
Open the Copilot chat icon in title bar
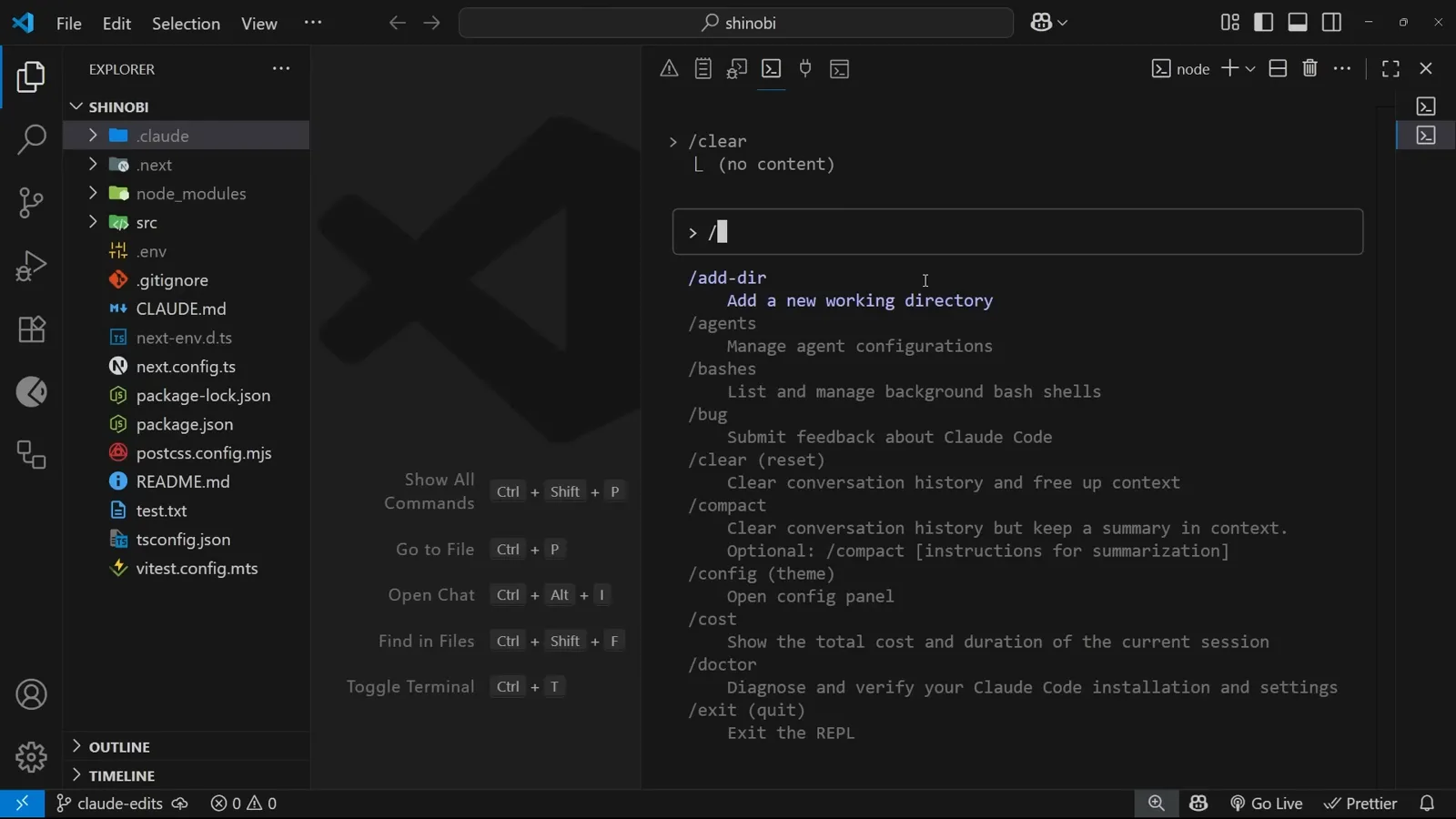[1041, 23]
